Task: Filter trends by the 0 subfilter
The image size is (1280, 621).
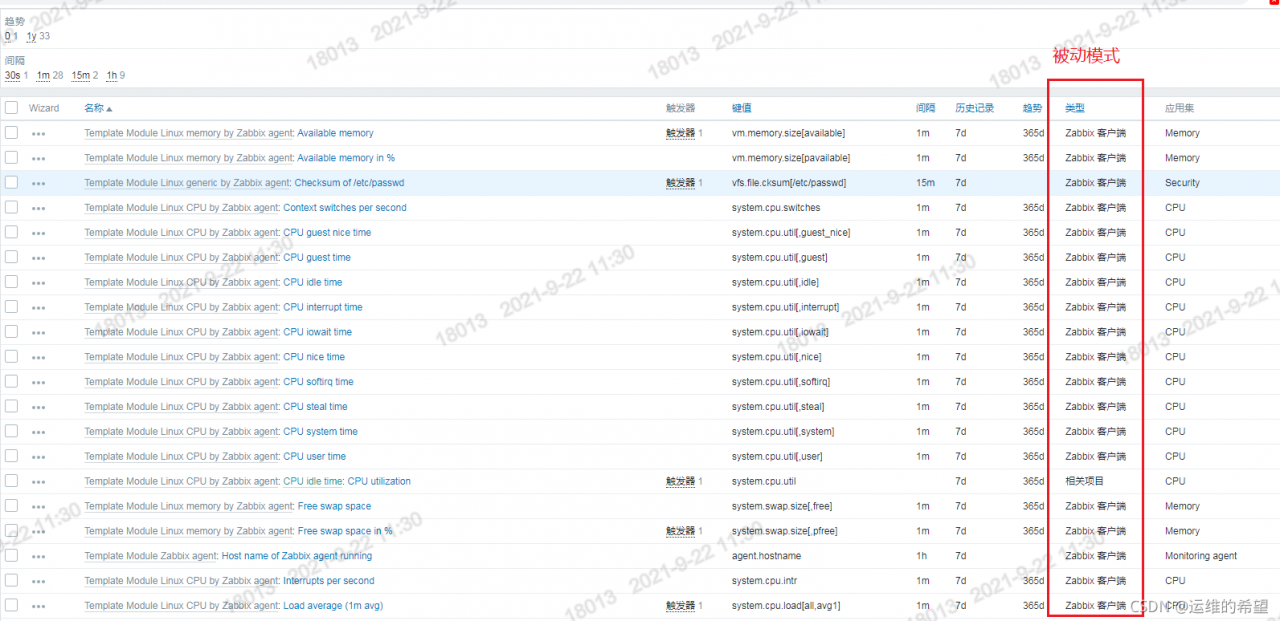Action: [7, 36]
